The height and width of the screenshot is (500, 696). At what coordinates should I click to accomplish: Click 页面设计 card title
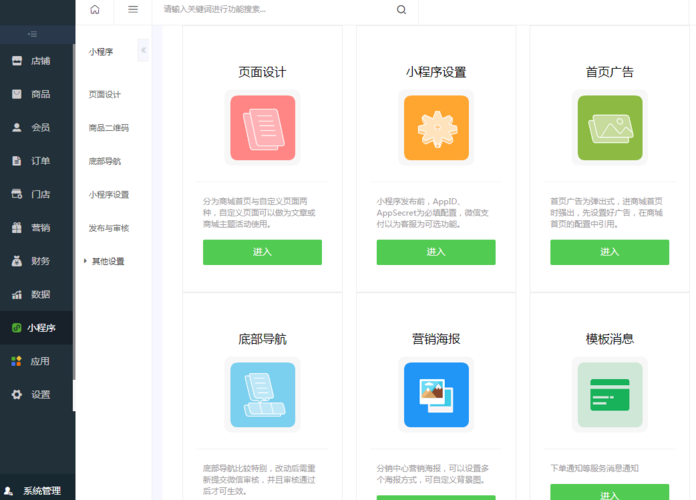(x=262, y=72)
